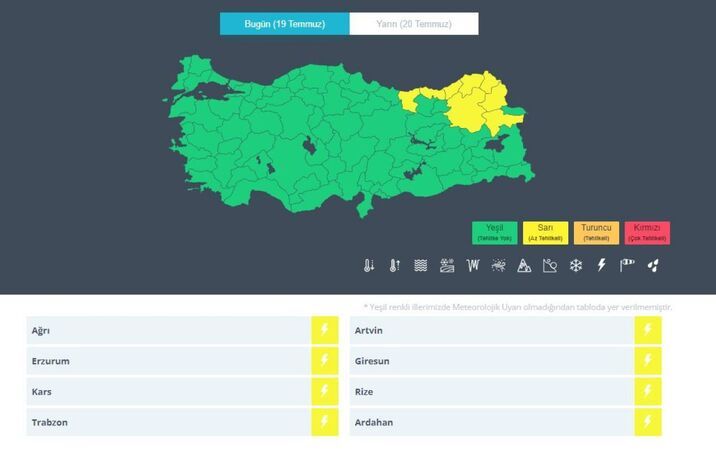
Task: Switch to Bugün (19 Temmuz) tab
Action: pos(285,23)
